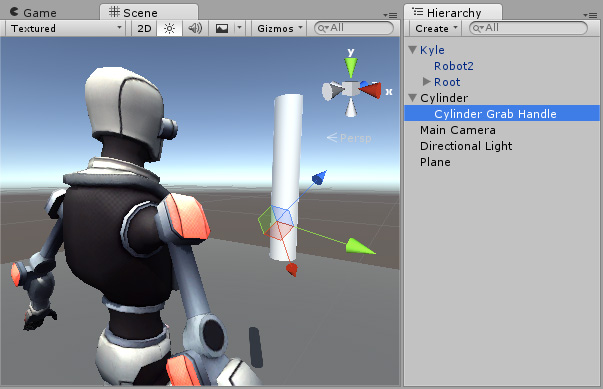This screenshot has width=603, height=389.
Task: Toggle scene audio speaker icon
Action: click(195, 29)
